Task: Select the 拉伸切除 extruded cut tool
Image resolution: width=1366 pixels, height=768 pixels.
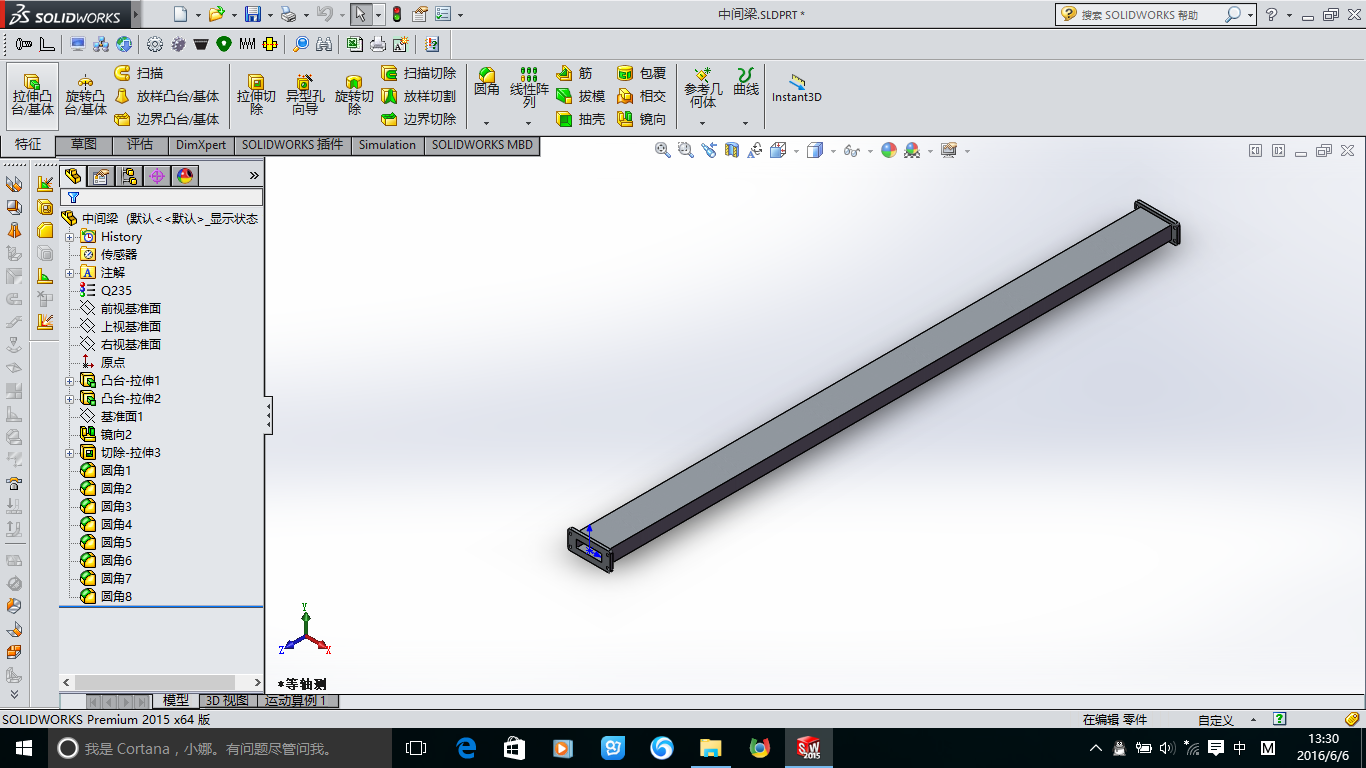Action: 256,95
